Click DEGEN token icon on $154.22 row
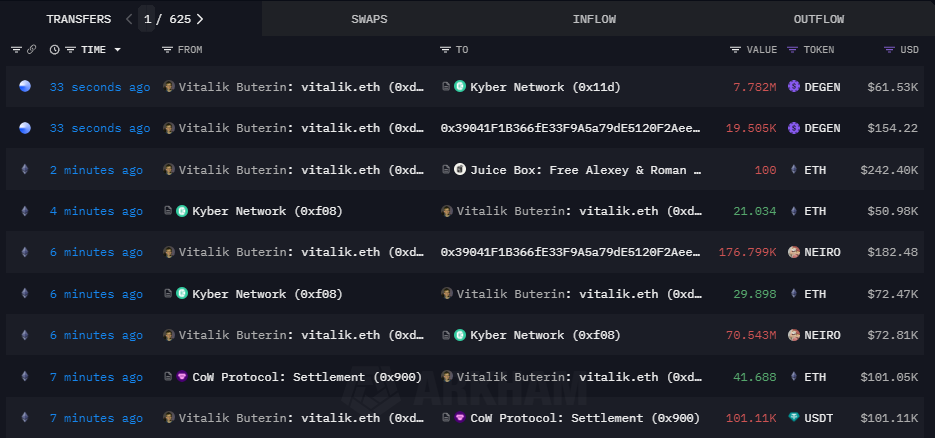Image resolution: width=935 pixels, height=438 pixels. pos(794,128)
